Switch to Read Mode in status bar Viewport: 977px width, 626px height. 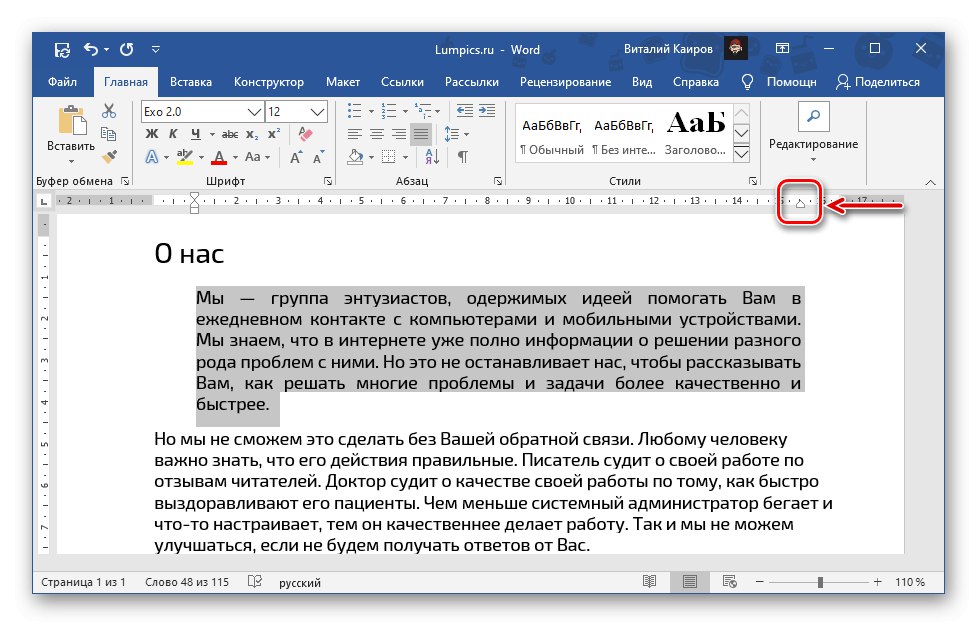(651, 581)
